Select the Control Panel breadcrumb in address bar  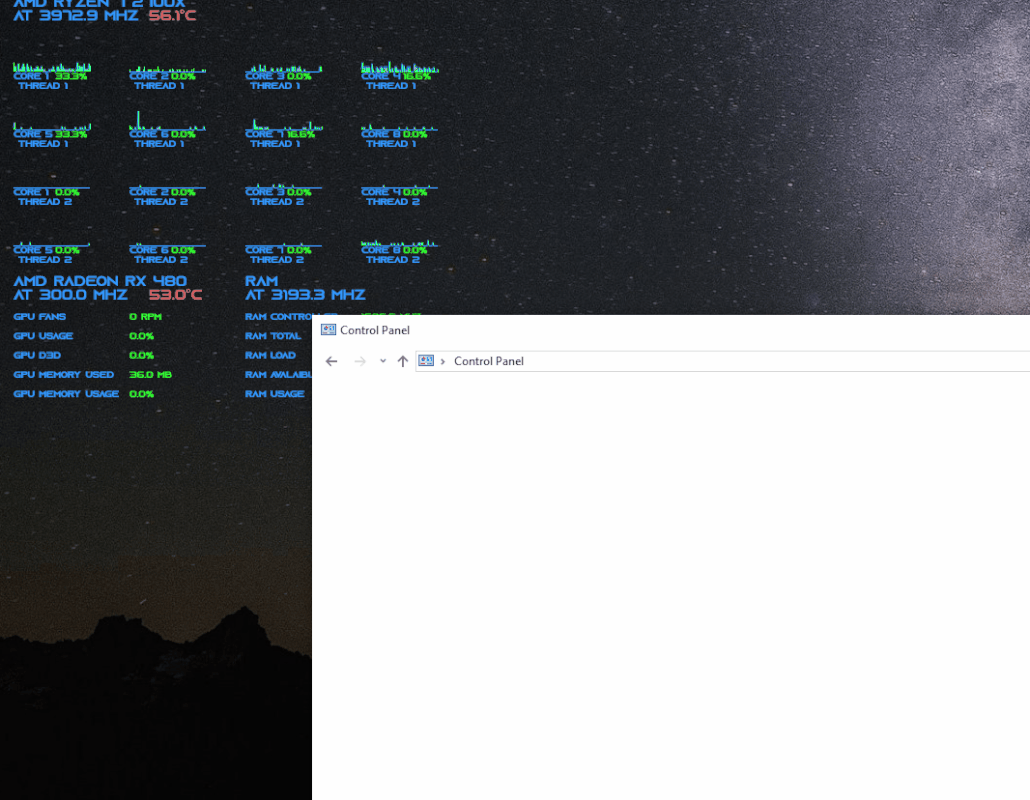tap(488, 361)
